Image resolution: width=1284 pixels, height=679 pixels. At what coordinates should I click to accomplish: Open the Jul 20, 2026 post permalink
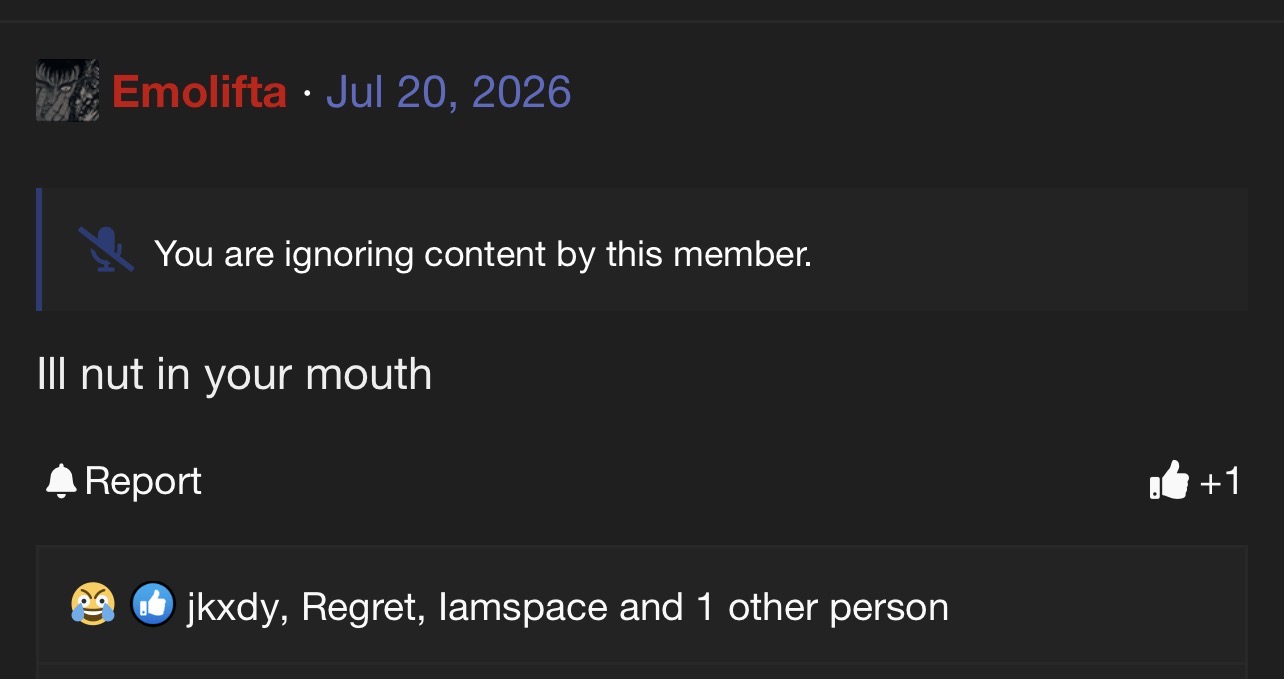point(448,92)
